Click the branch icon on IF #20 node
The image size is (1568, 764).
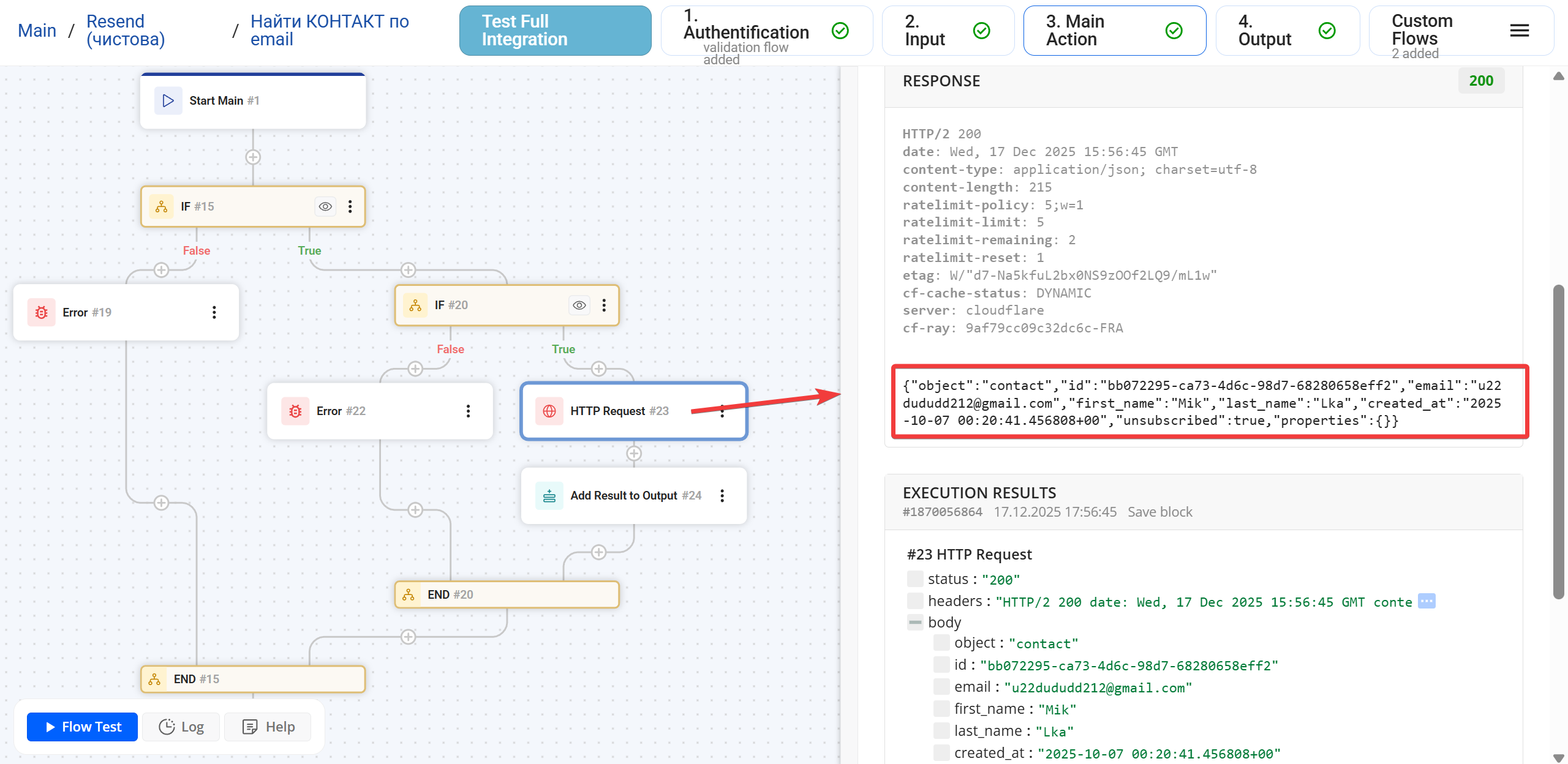[x=415, y=304]
